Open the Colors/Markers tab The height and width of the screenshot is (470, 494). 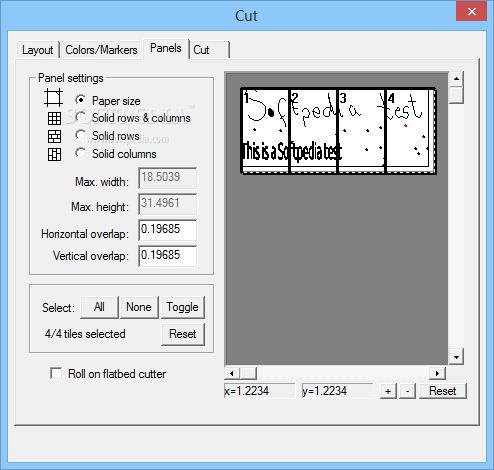pos(101,50)
